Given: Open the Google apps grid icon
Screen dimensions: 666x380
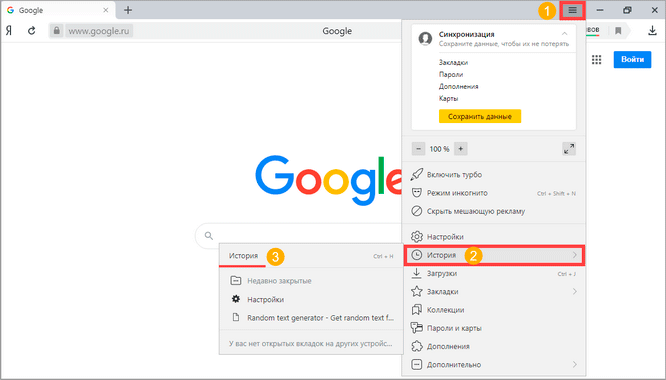Looking at the screenshot, I should [596, 59].
